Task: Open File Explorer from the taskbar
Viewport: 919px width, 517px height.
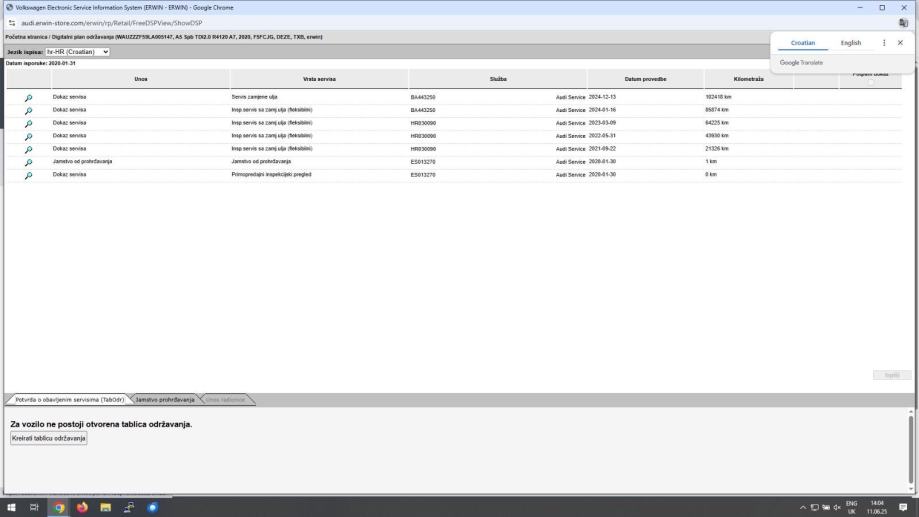Action: [x=105, y=507]
